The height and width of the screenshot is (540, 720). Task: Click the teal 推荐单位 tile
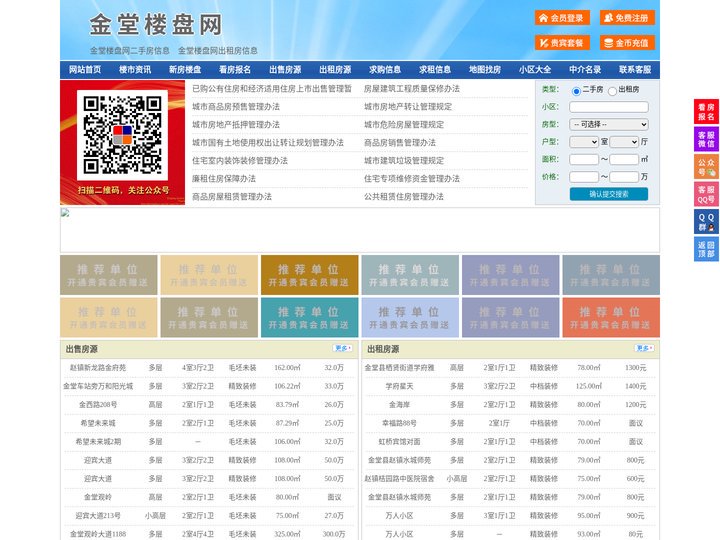pos(309,318)
